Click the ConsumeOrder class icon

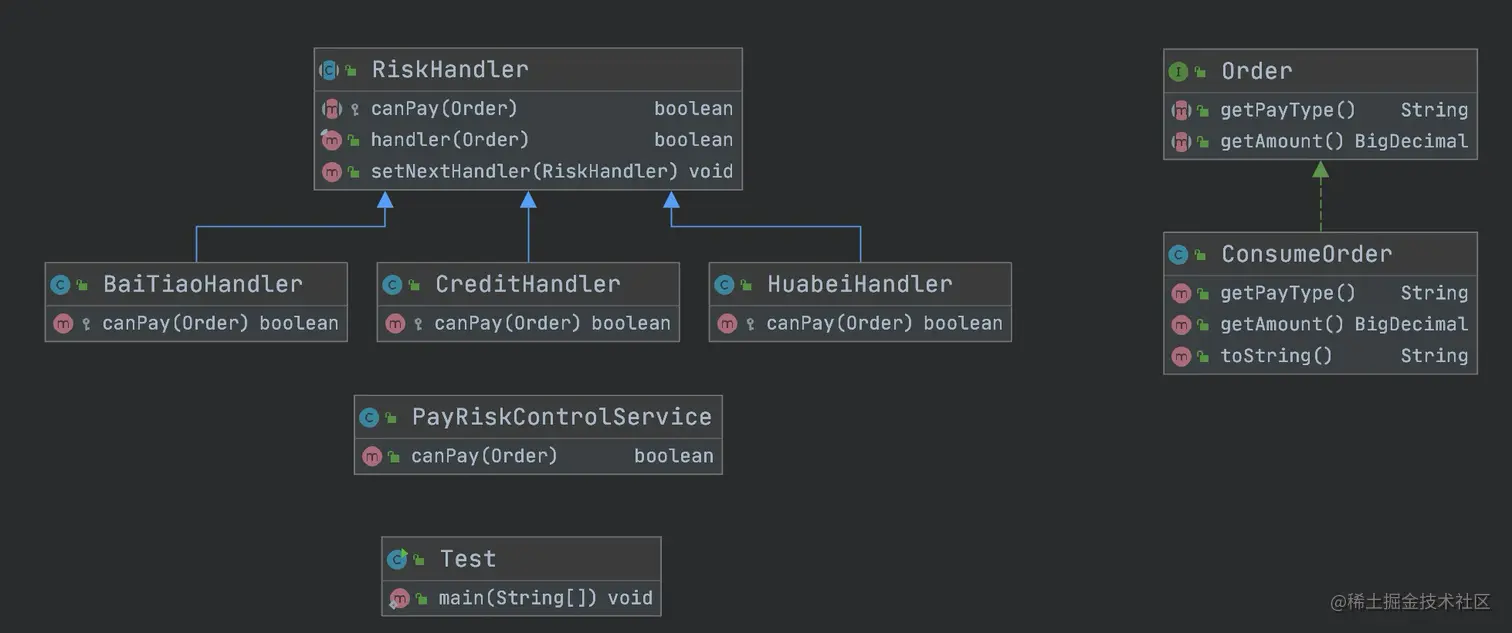[x=1179, y=255]
